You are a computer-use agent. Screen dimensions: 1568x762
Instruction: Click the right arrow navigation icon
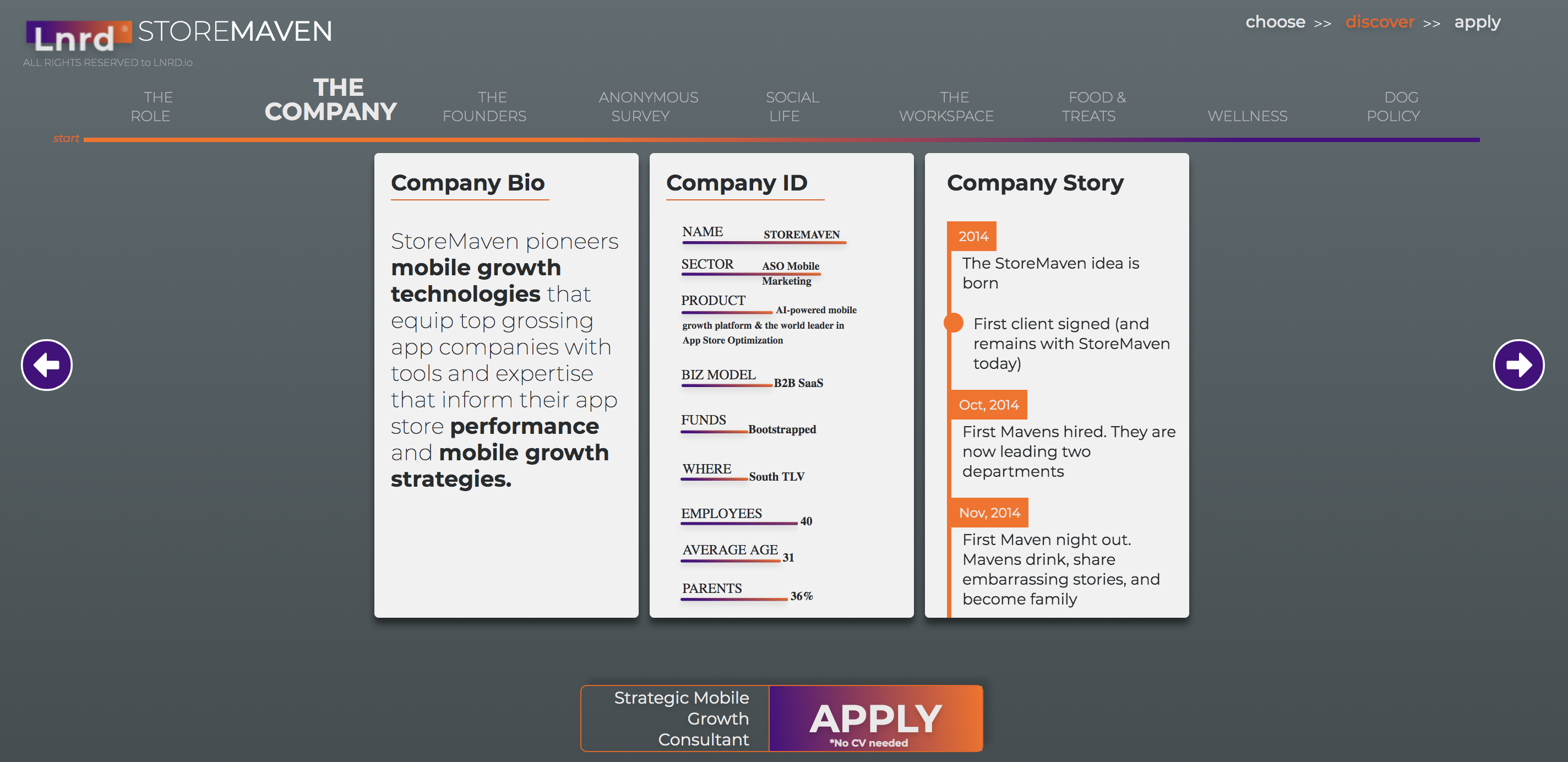pos(1518,365)
